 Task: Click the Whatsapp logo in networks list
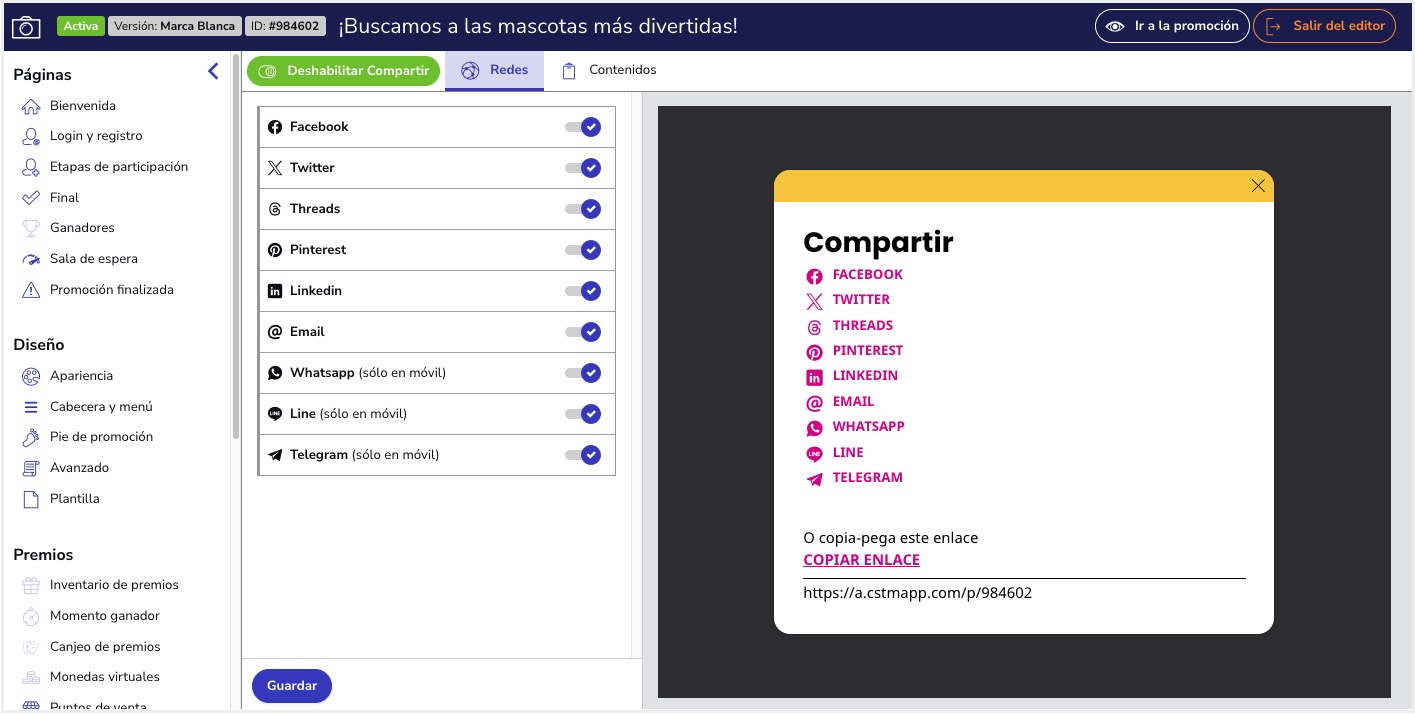point(275,373)
